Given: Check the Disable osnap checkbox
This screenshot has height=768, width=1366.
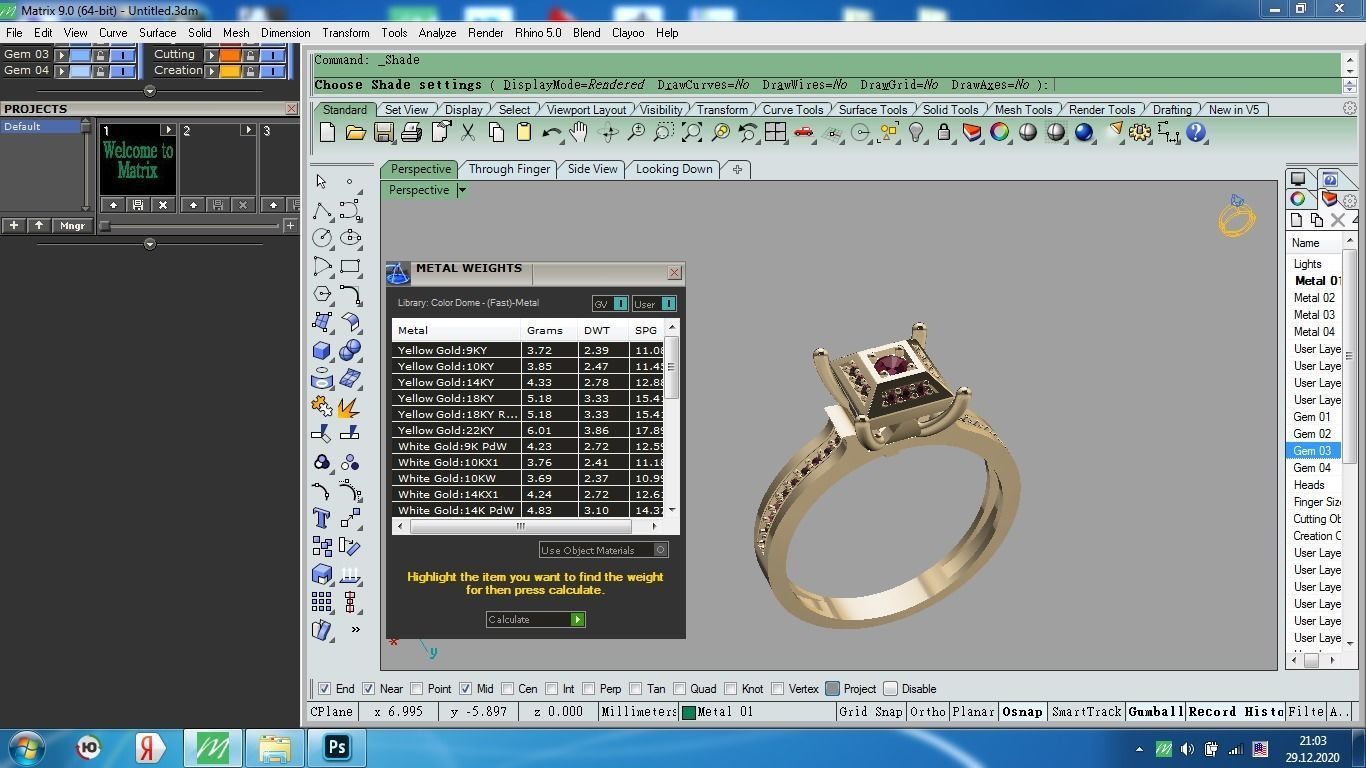Looking at the screenshot, I should (x=890, y=689).
